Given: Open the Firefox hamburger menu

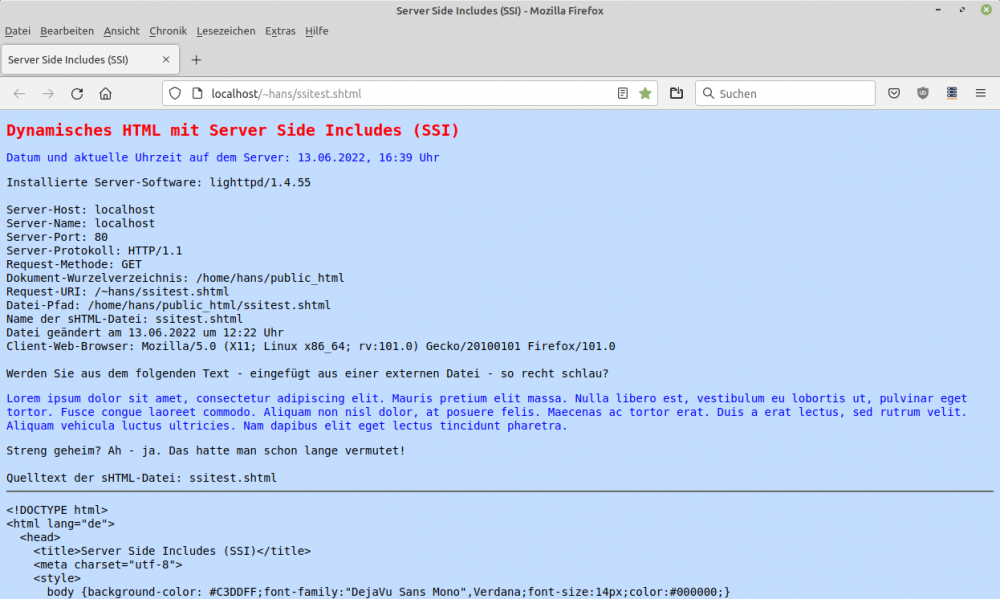Looking at the screenshot, I should tap(980, 93).
